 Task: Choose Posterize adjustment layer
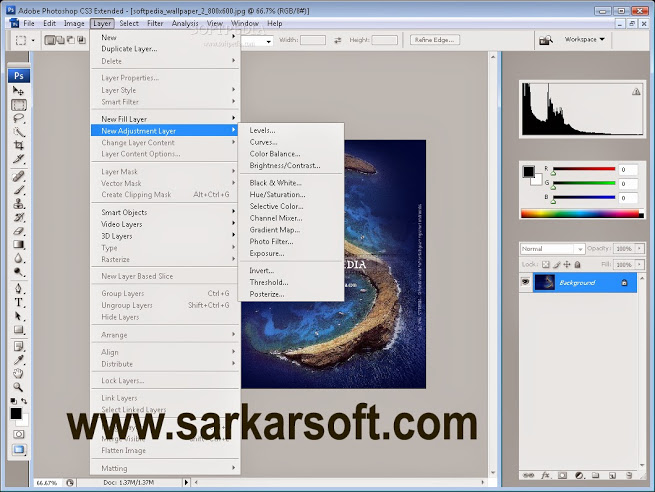267,294
